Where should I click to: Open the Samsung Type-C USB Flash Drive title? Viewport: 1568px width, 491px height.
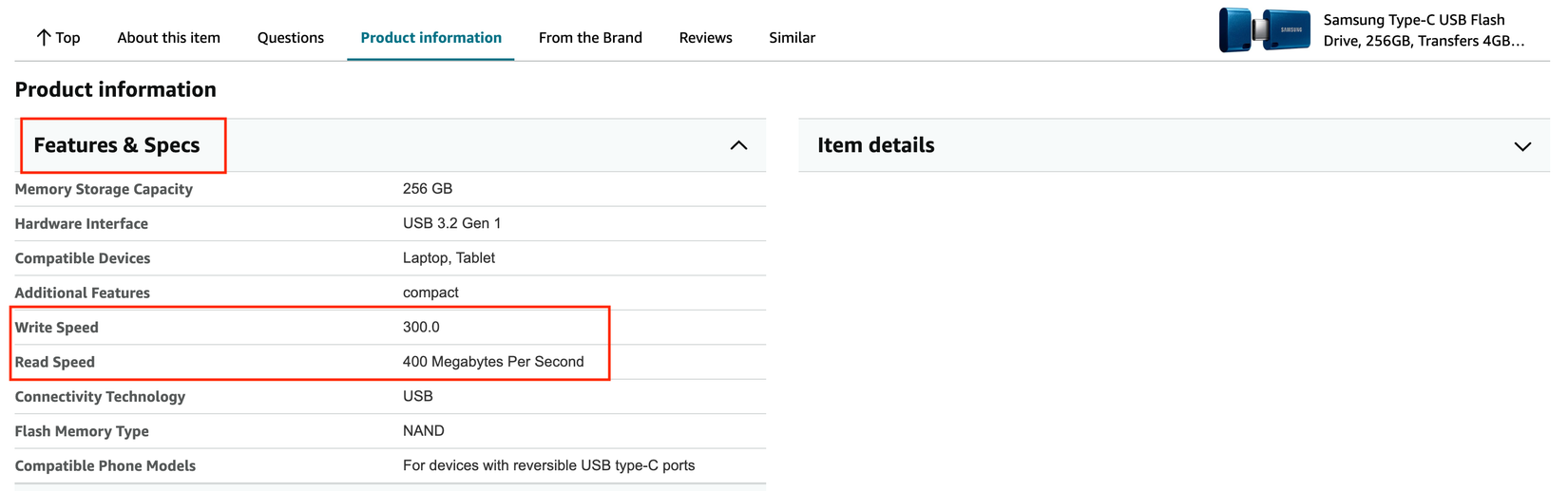(1424, 30)
